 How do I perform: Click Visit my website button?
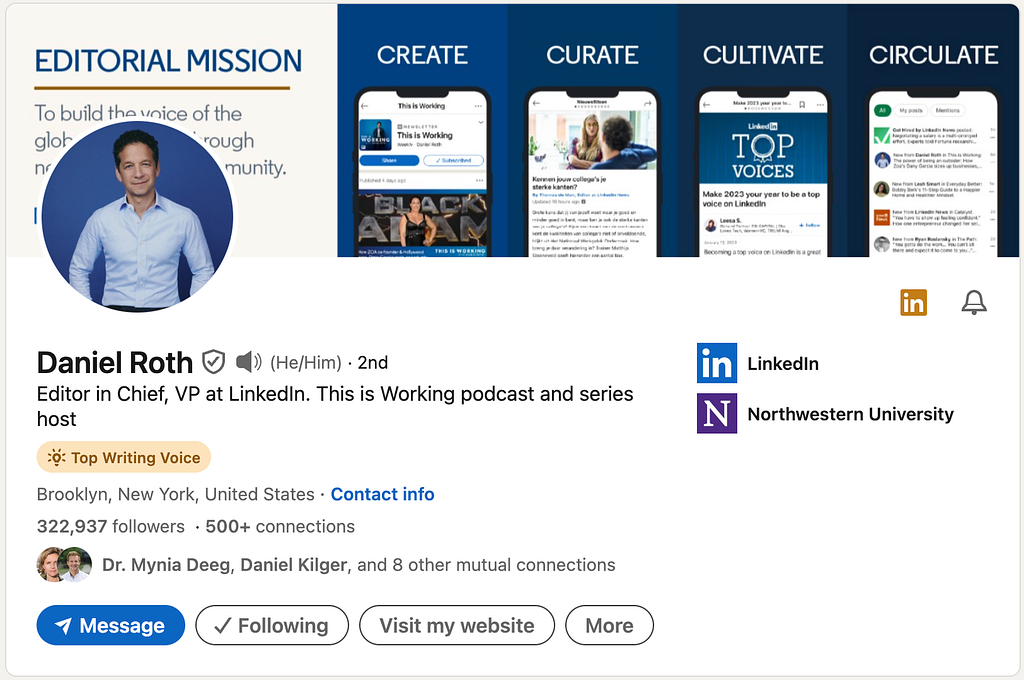457,625
